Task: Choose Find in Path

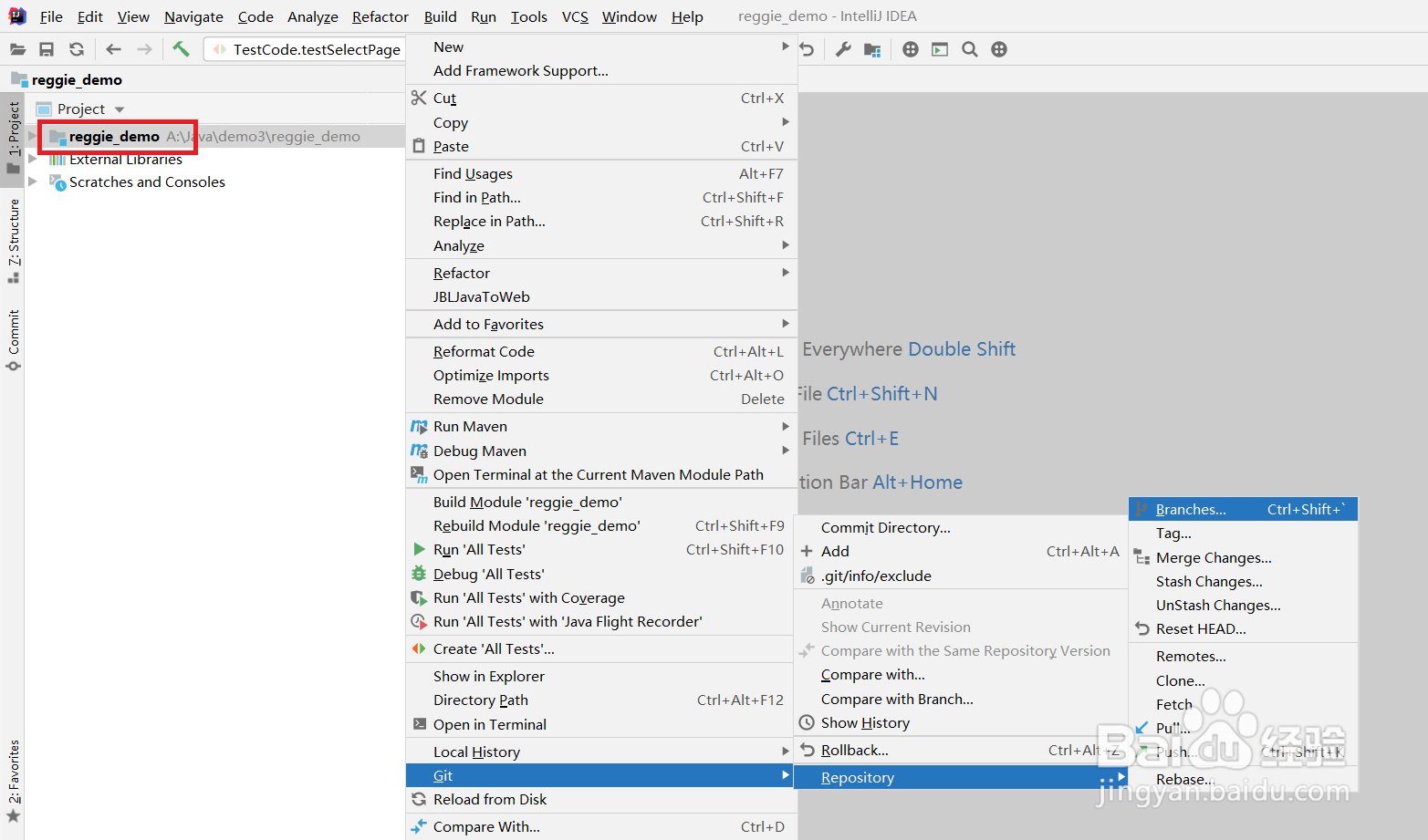Action: (x=601, y=197)
